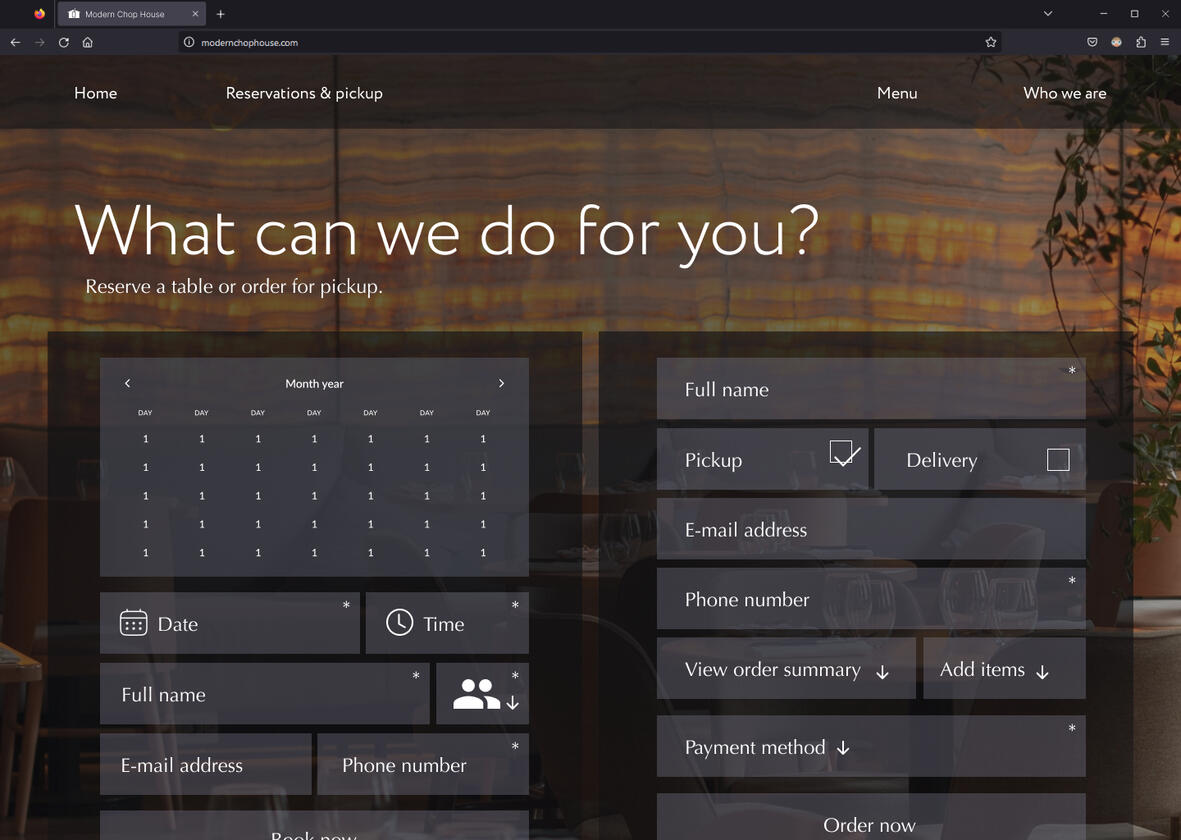1181x840 pixels.
Task: Check the Delivery checkbox
Action: click(x=1057, y=459)
